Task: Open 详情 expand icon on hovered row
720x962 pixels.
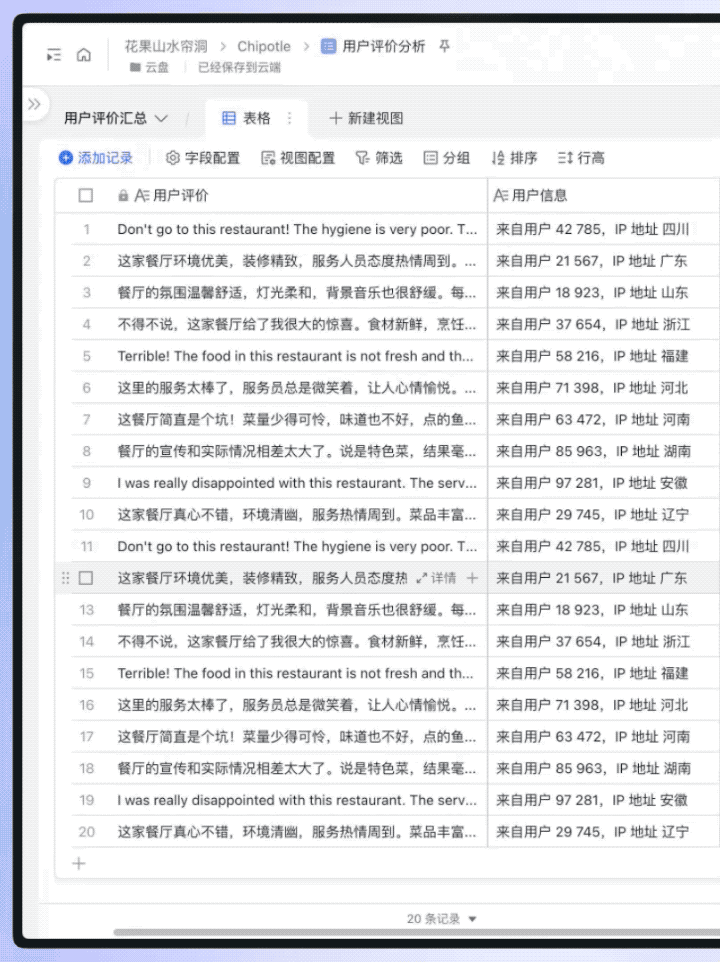Action: (422, 578)
